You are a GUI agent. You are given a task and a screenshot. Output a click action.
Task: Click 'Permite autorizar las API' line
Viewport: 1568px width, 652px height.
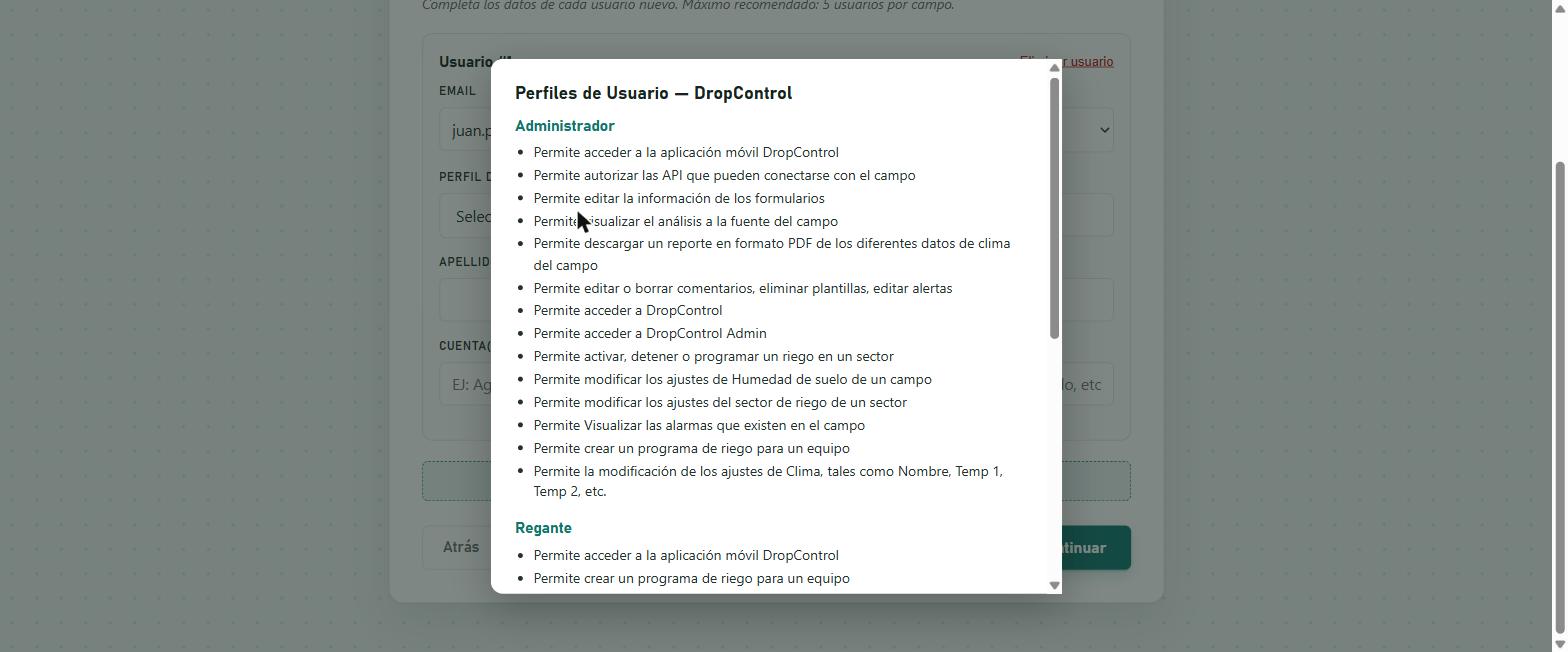724,175
